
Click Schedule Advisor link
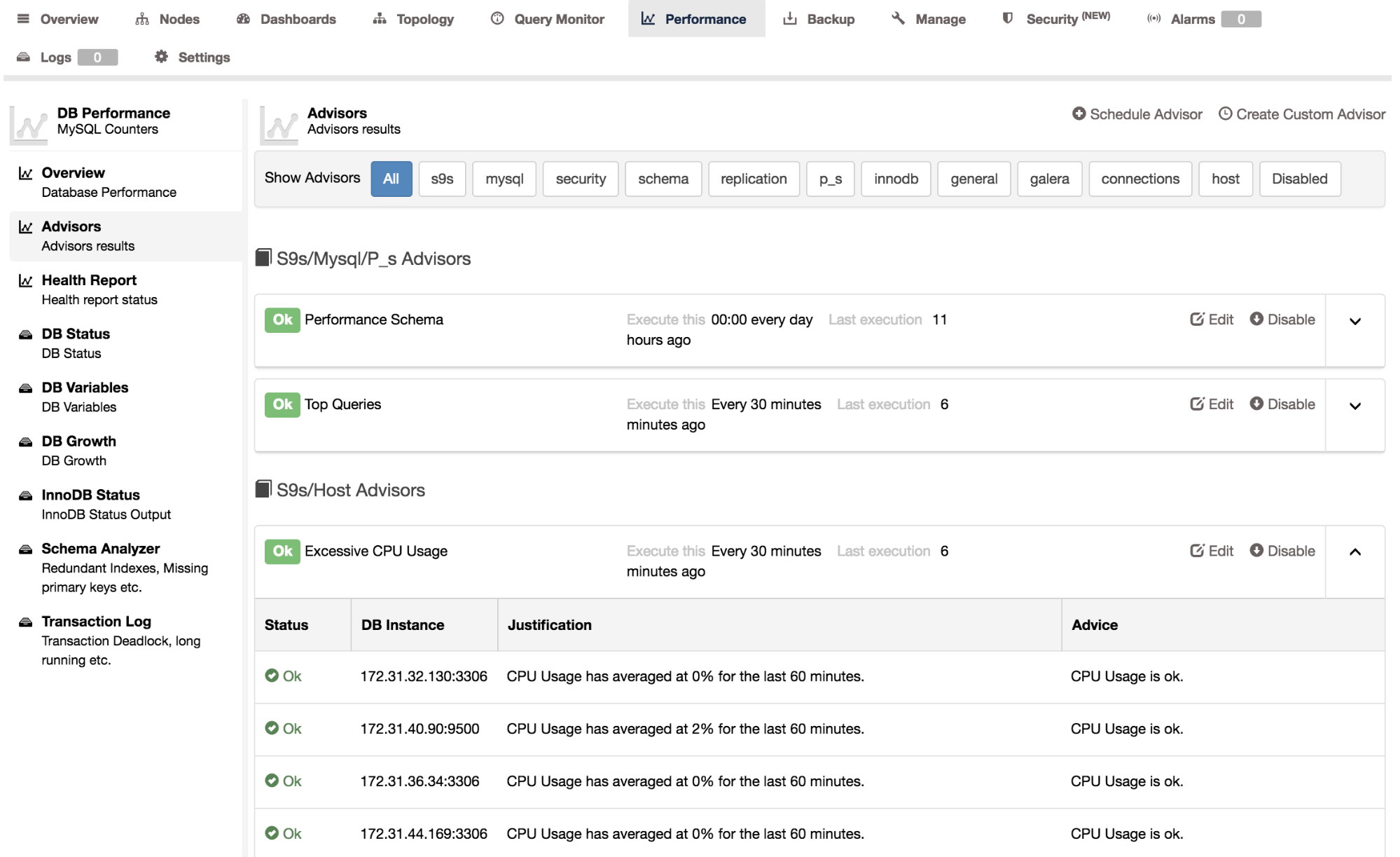pyautogui.click(x=1137, y=114)
